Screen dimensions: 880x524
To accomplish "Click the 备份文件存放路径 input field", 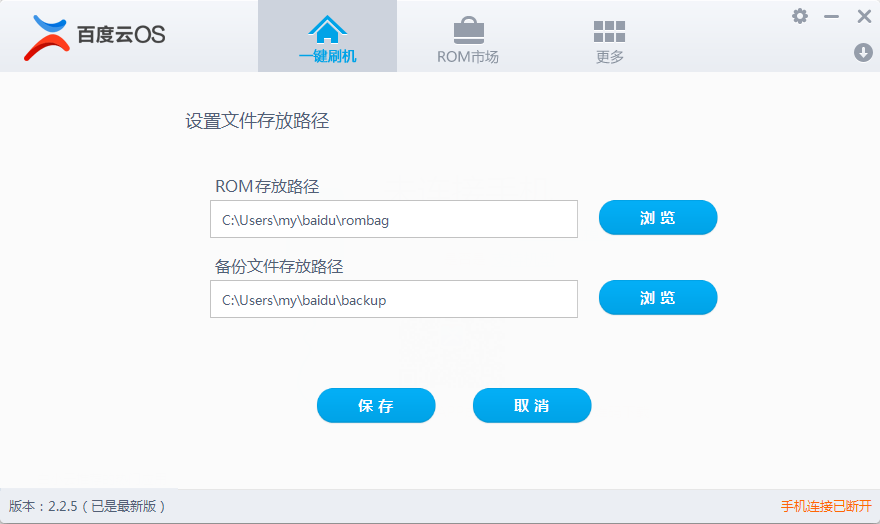I will coord(393,299).
